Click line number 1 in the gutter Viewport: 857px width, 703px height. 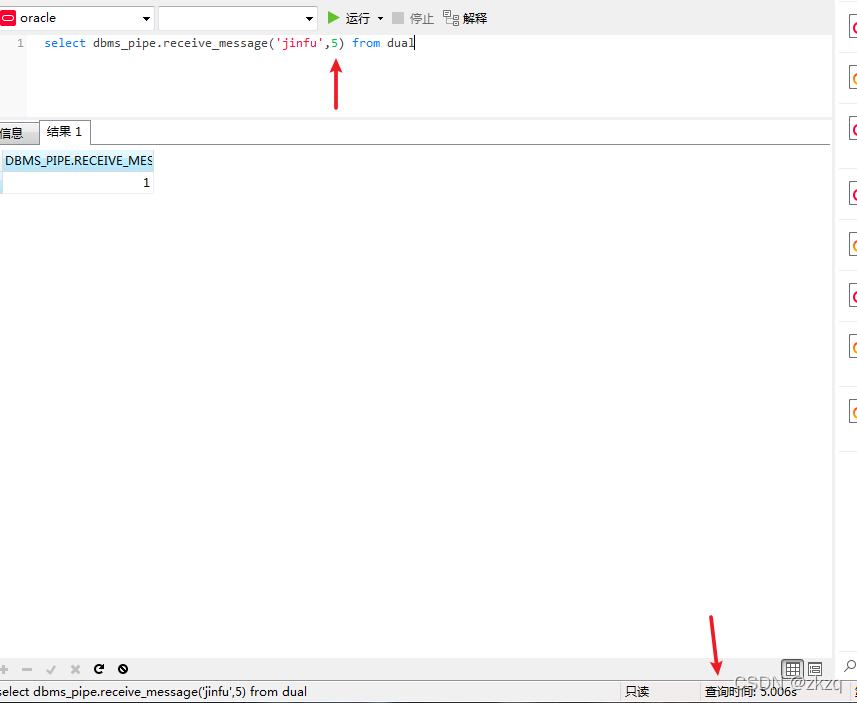pos(20,43)
